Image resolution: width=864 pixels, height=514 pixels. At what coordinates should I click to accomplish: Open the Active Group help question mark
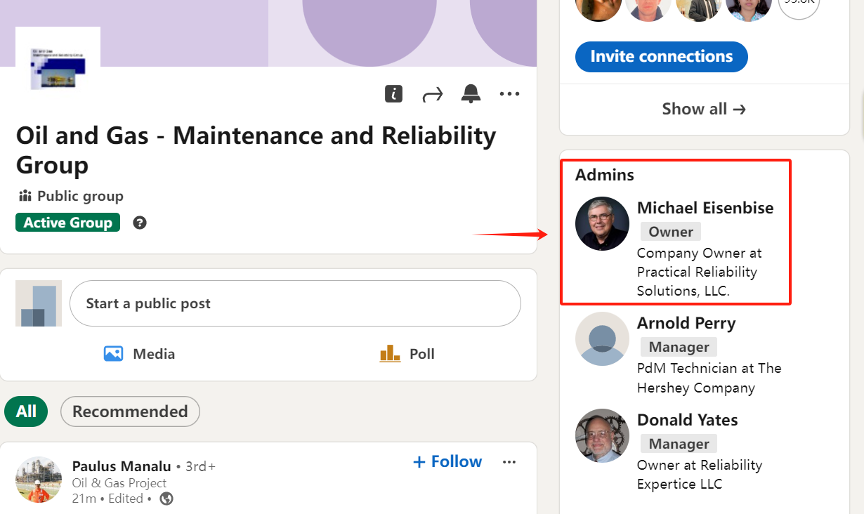click(140, 223)
